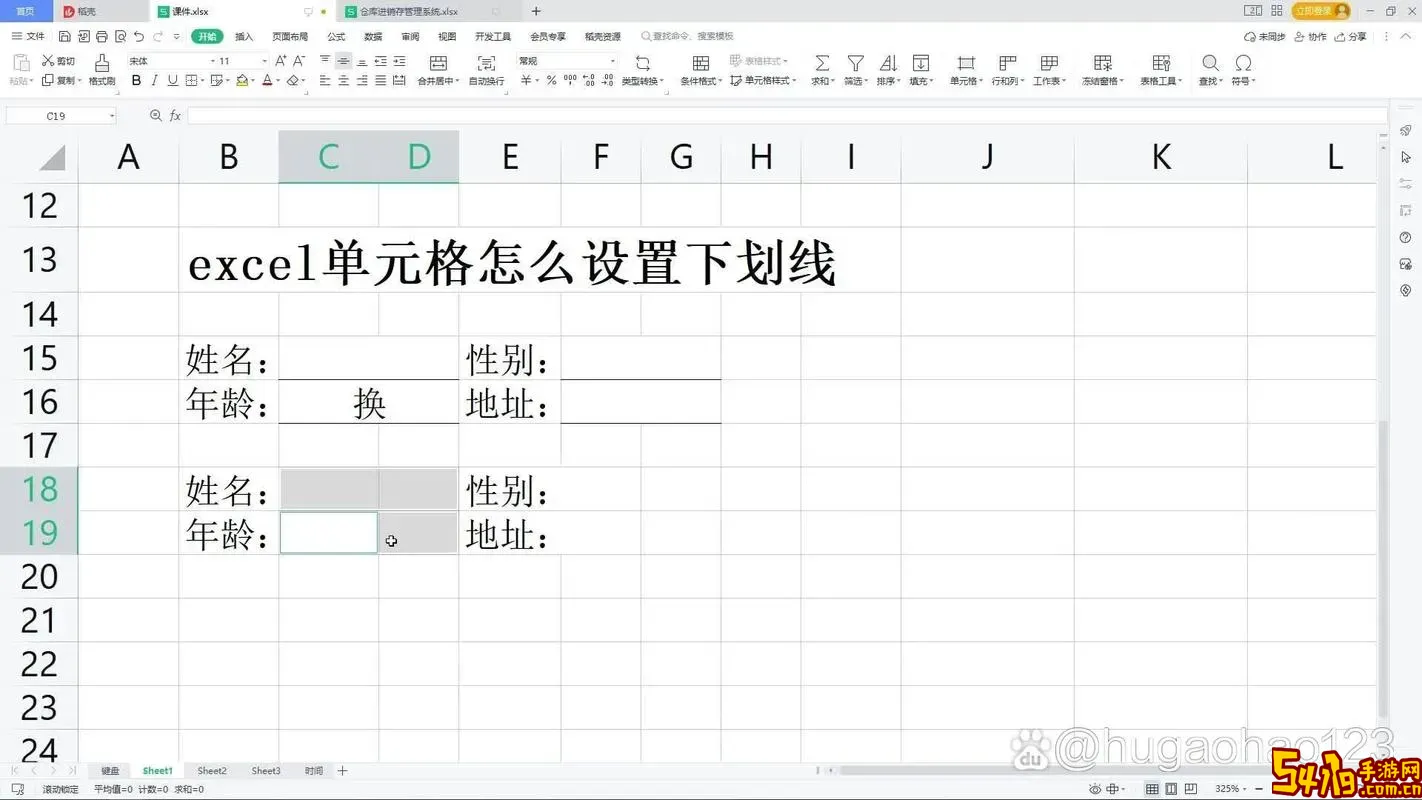
Task: Add a new sheet with plus button
Action: click(342, 771)
